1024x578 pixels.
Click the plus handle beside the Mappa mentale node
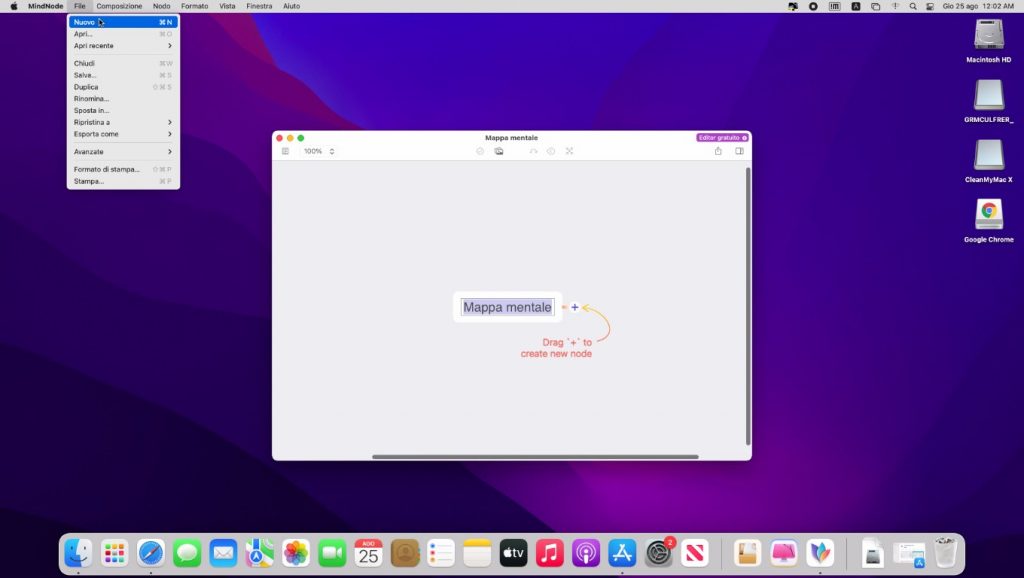click(x=575, y=307)
